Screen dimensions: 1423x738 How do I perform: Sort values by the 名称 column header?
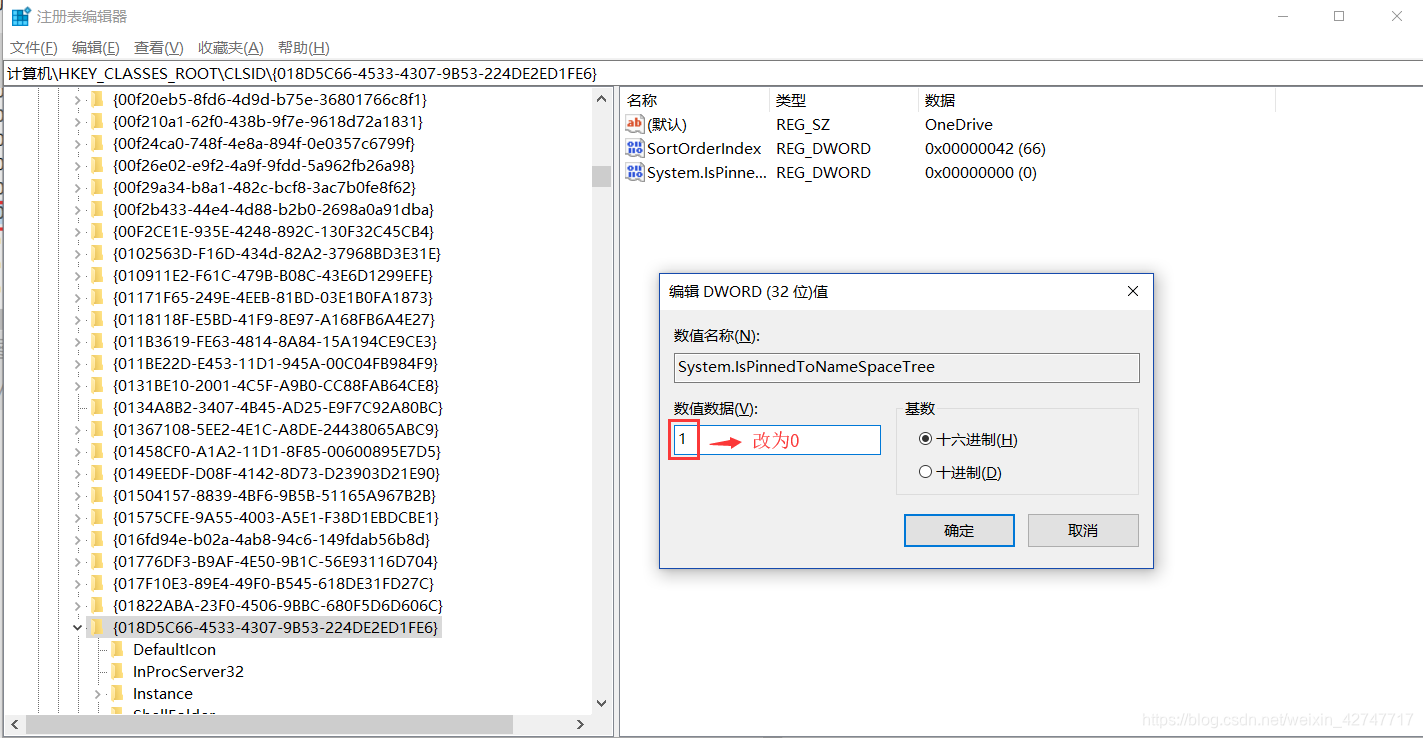pos(694,100)
